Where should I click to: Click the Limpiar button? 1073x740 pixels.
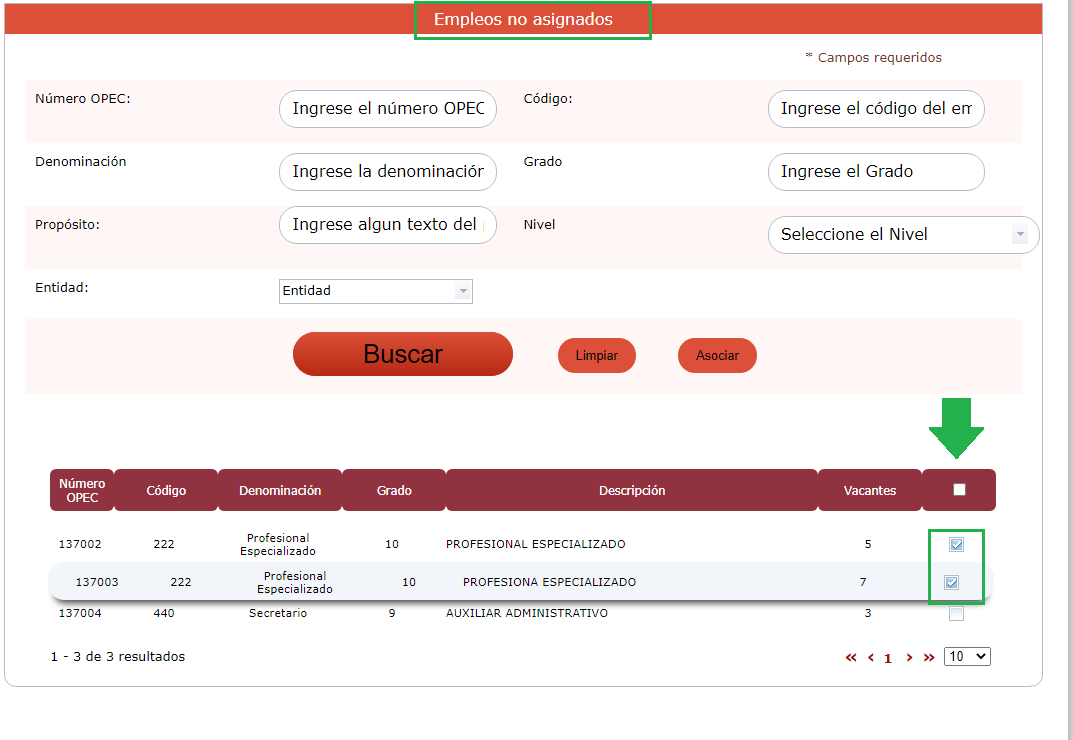coord(596,356)
